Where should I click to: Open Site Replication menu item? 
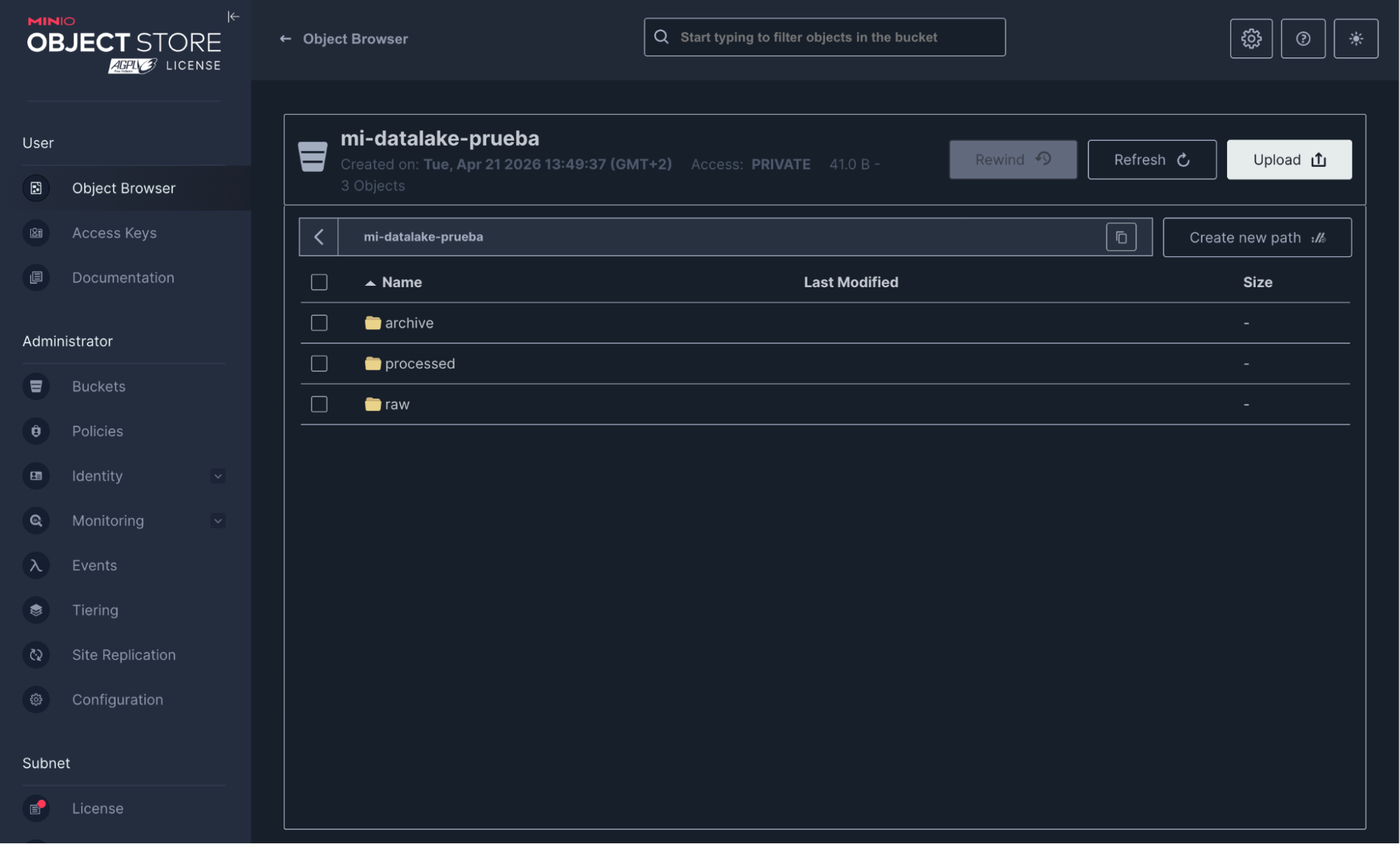point(125,655)
